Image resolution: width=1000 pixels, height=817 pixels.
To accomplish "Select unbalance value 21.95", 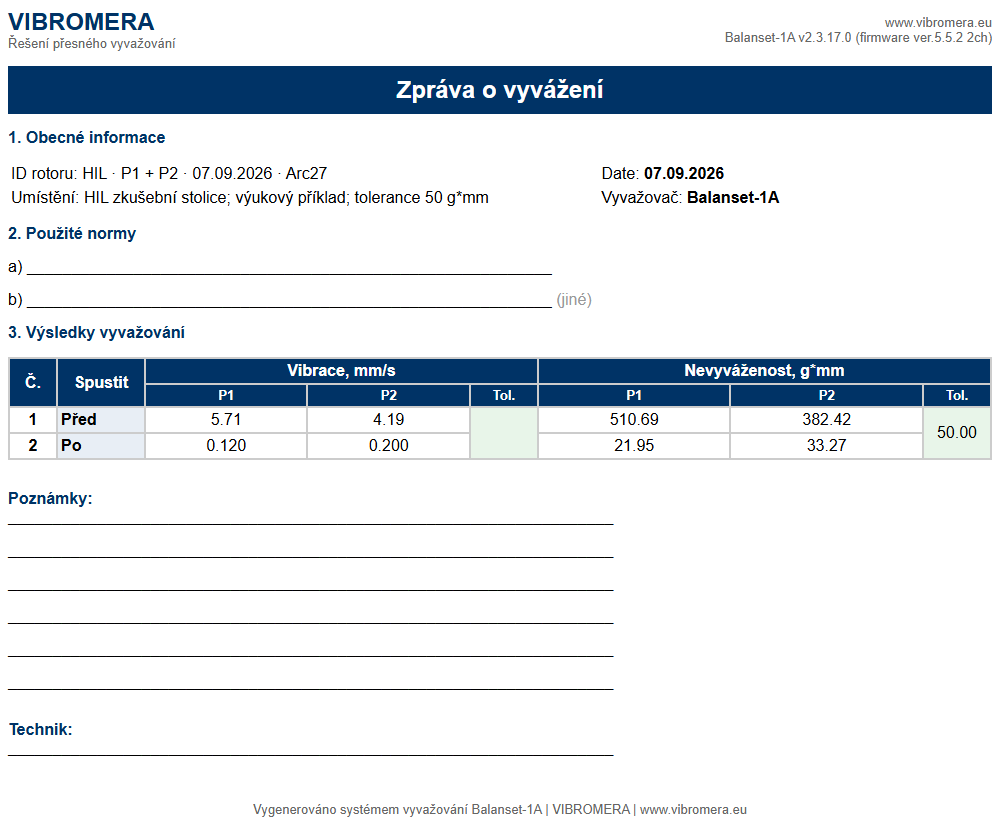I will (x=634, y=446).
